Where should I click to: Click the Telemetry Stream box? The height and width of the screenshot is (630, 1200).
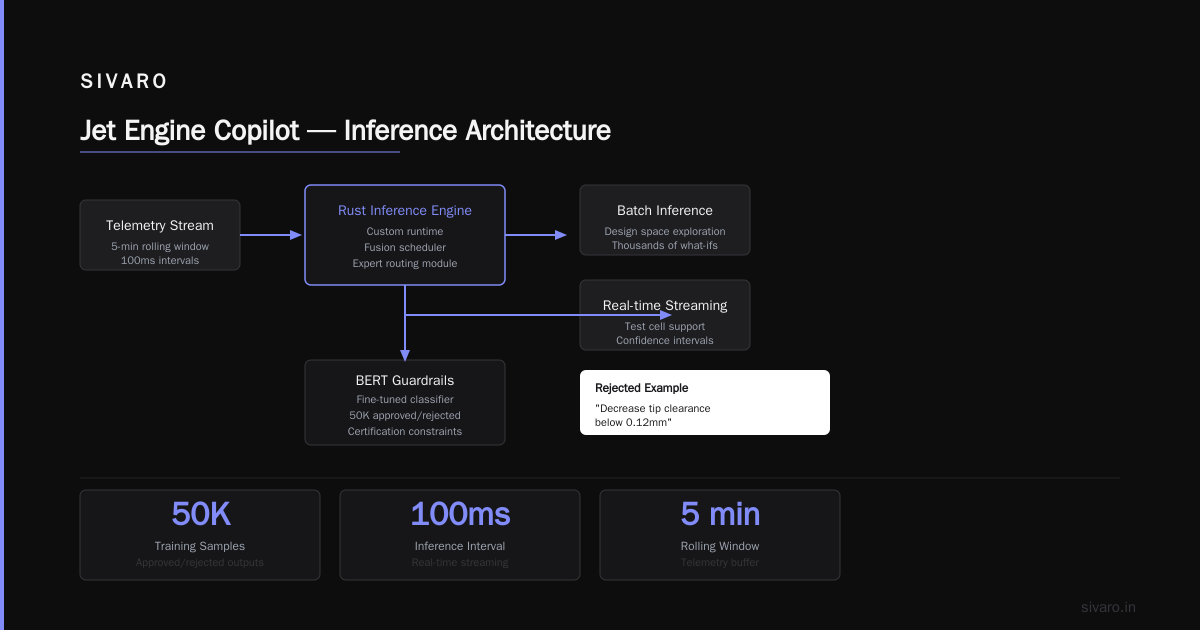(x=160, y=235)
